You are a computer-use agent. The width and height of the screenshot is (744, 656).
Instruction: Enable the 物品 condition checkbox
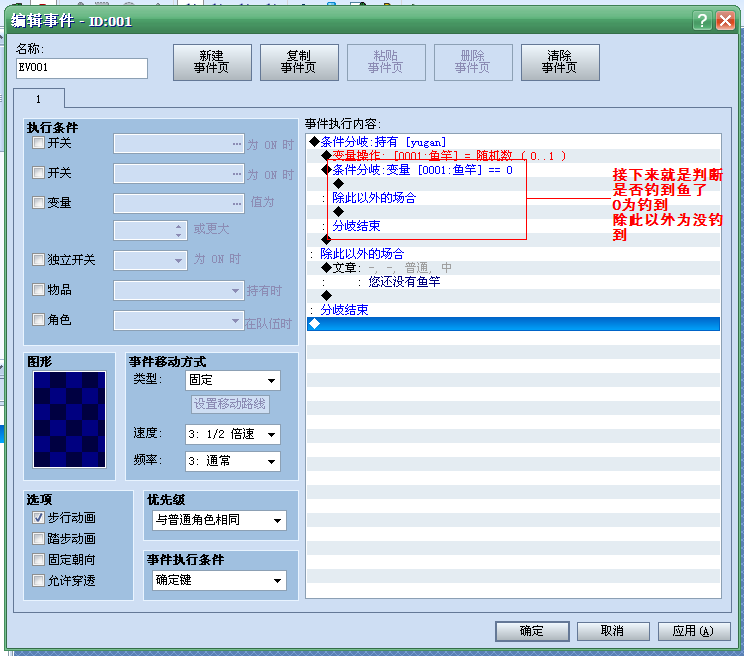pyautogui.click(x=38, y=289)
